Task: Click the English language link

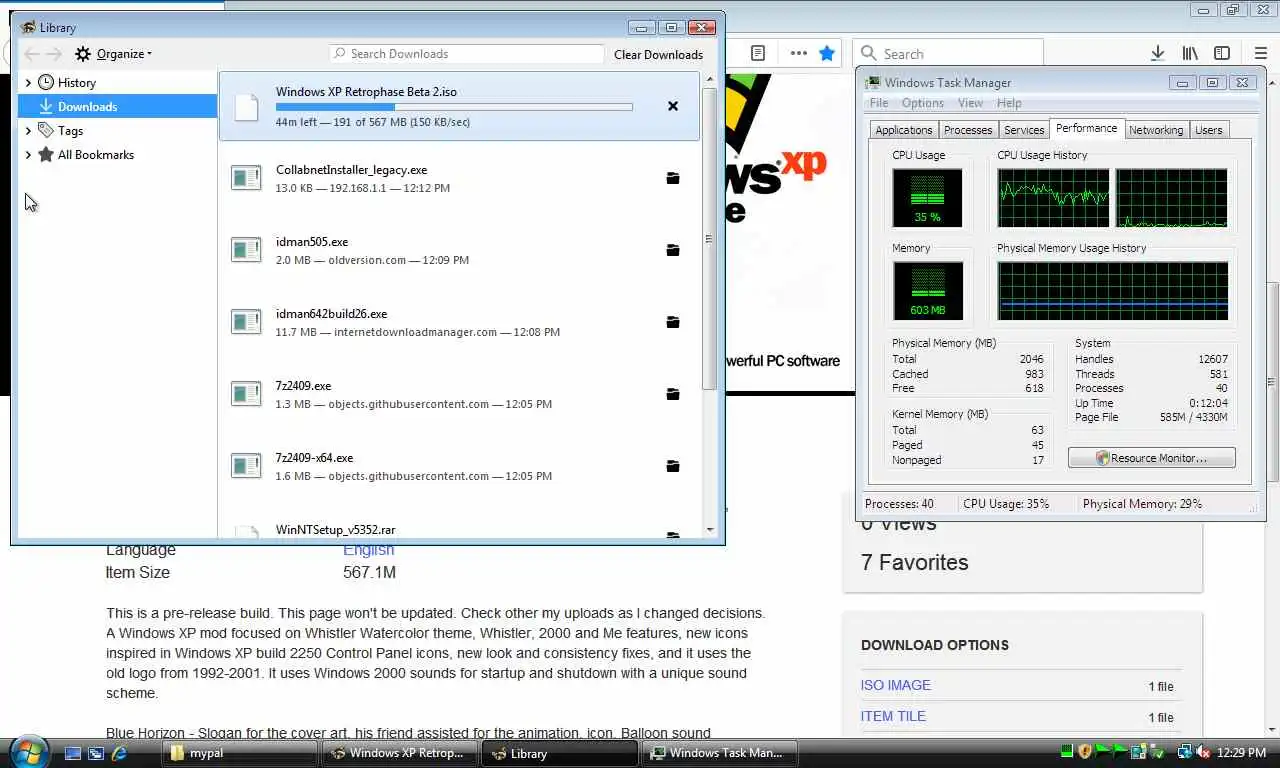Action: pyautogui.click(x=369, y=550)
